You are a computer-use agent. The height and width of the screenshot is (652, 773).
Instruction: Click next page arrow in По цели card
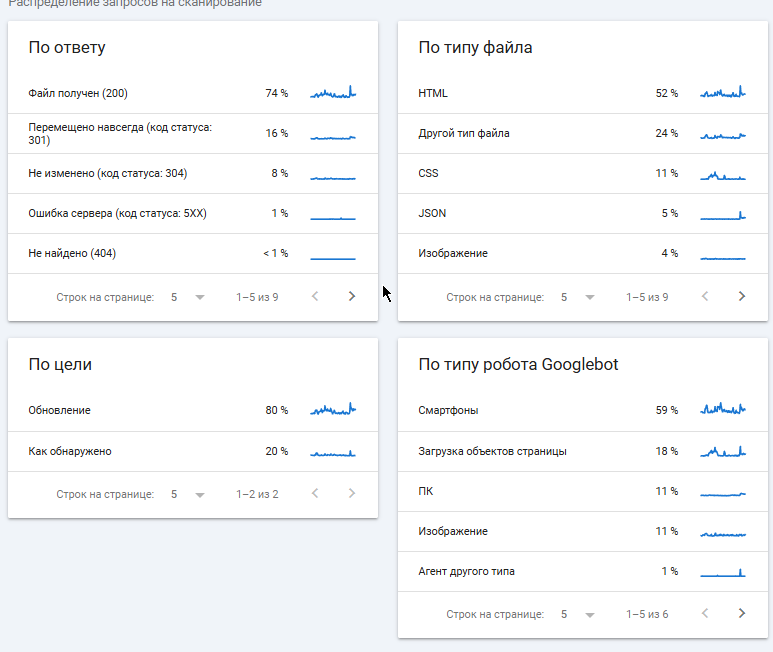pos(352,493)
